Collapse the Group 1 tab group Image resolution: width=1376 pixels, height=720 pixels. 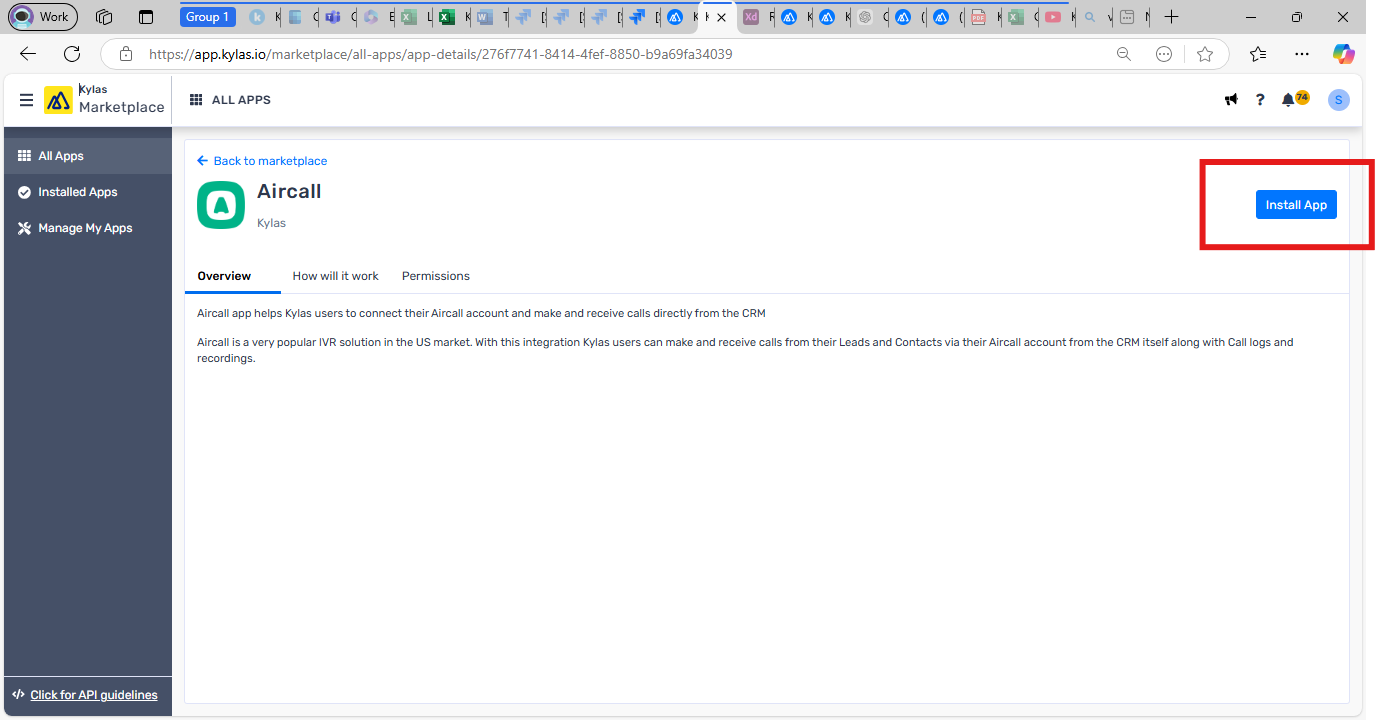coord(208,17)
